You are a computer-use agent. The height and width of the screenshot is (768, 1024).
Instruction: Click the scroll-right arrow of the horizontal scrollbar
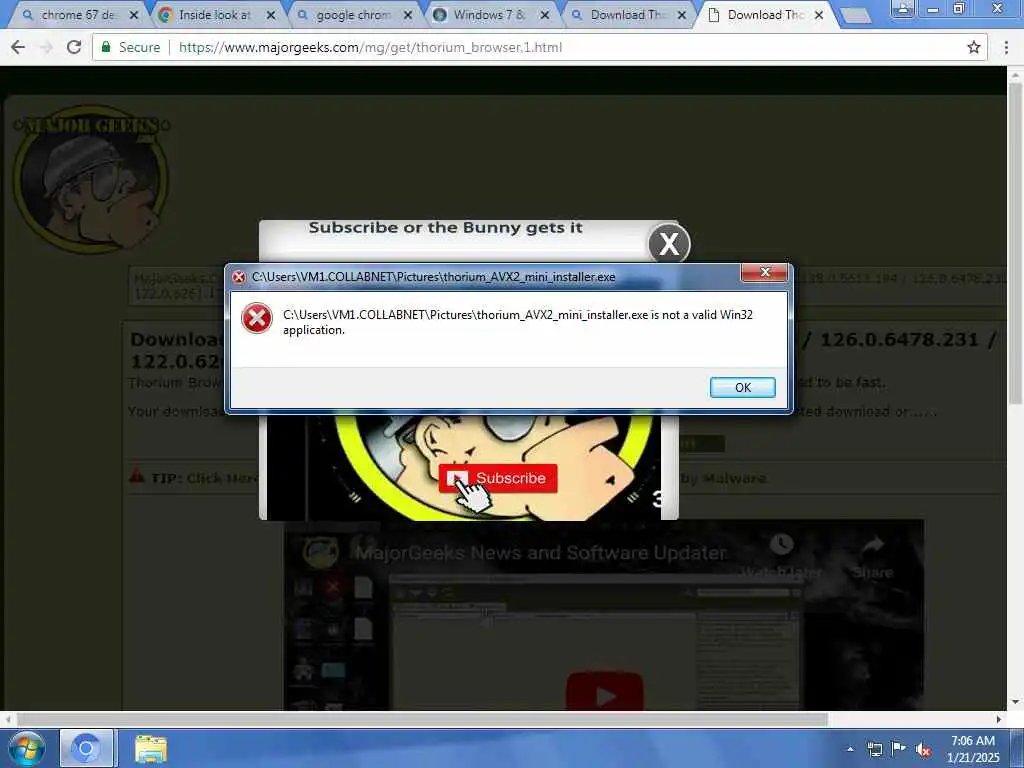(999, 719)
